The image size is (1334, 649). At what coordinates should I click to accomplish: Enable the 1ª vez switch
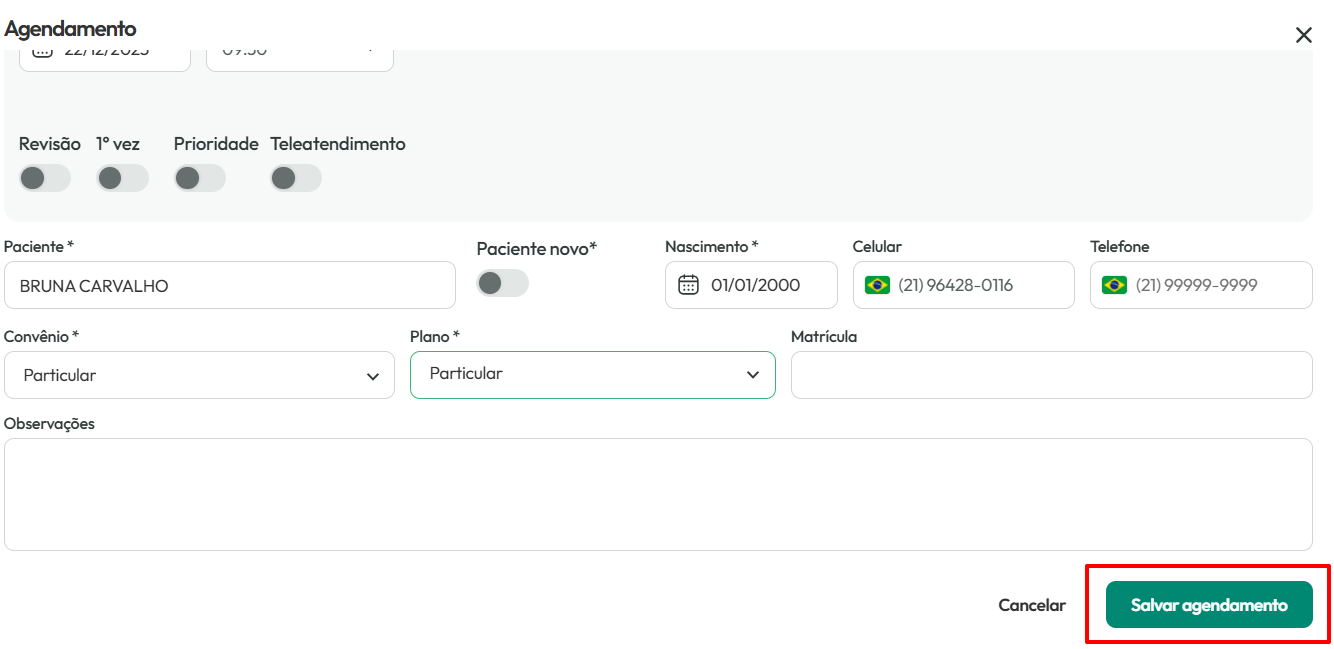tap(122, 178)
